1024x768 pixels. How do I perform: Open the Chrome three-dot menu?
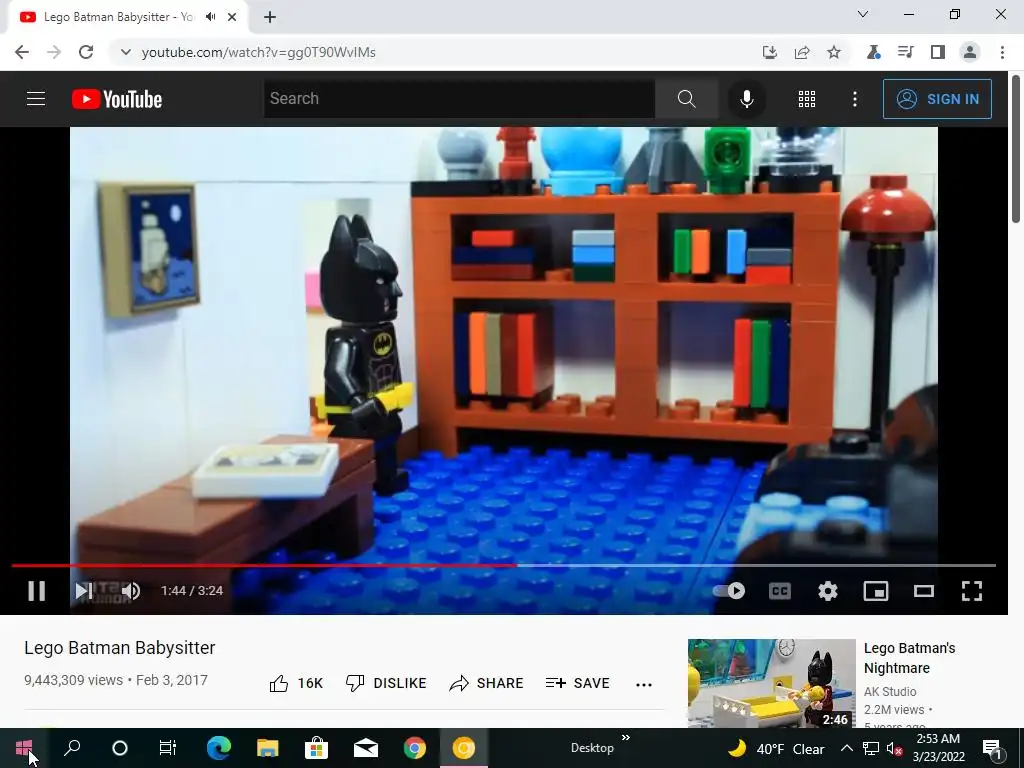pyautogui.click(x=1002, y=52)
